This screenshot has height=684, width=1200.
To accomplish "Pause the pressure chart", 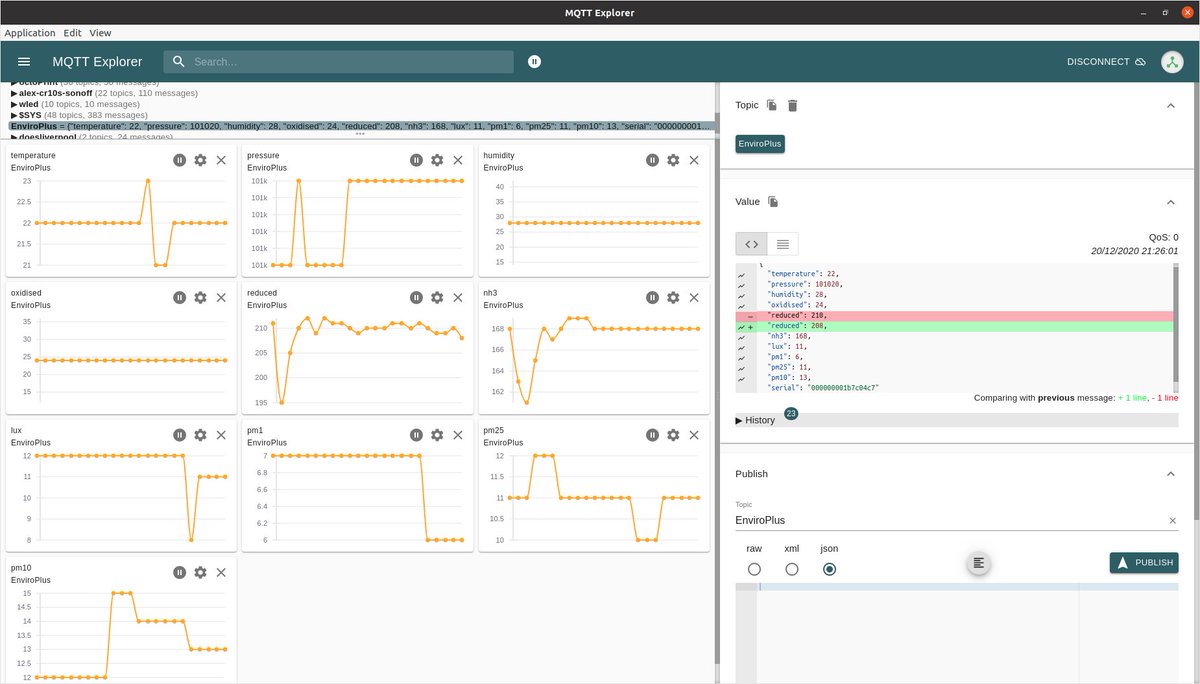I will (x=416, y=160).
